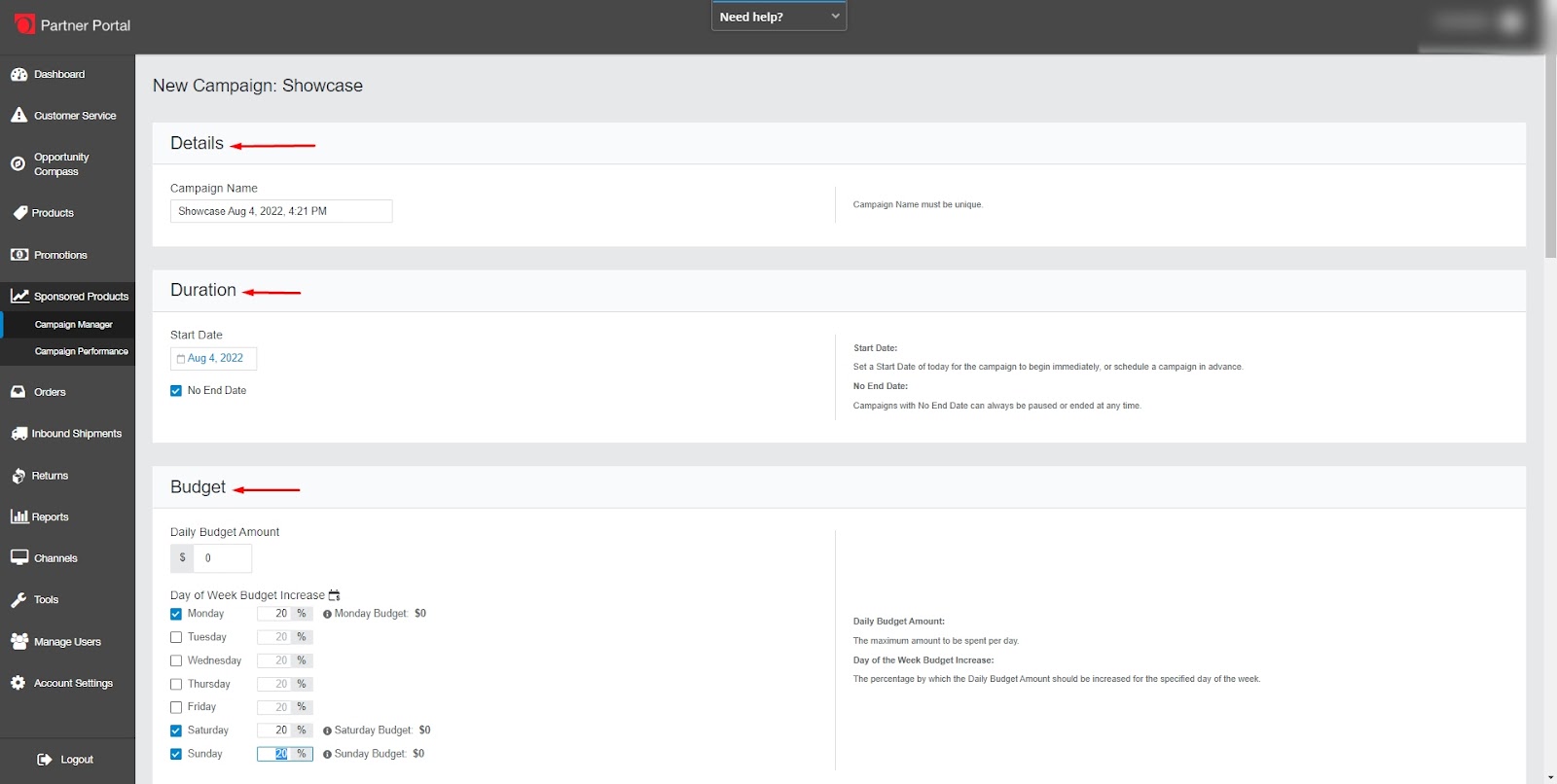1557x784 pixels.
Task: Click the dollar sign prefix of Daily Budget
Action: pos(182,558)
